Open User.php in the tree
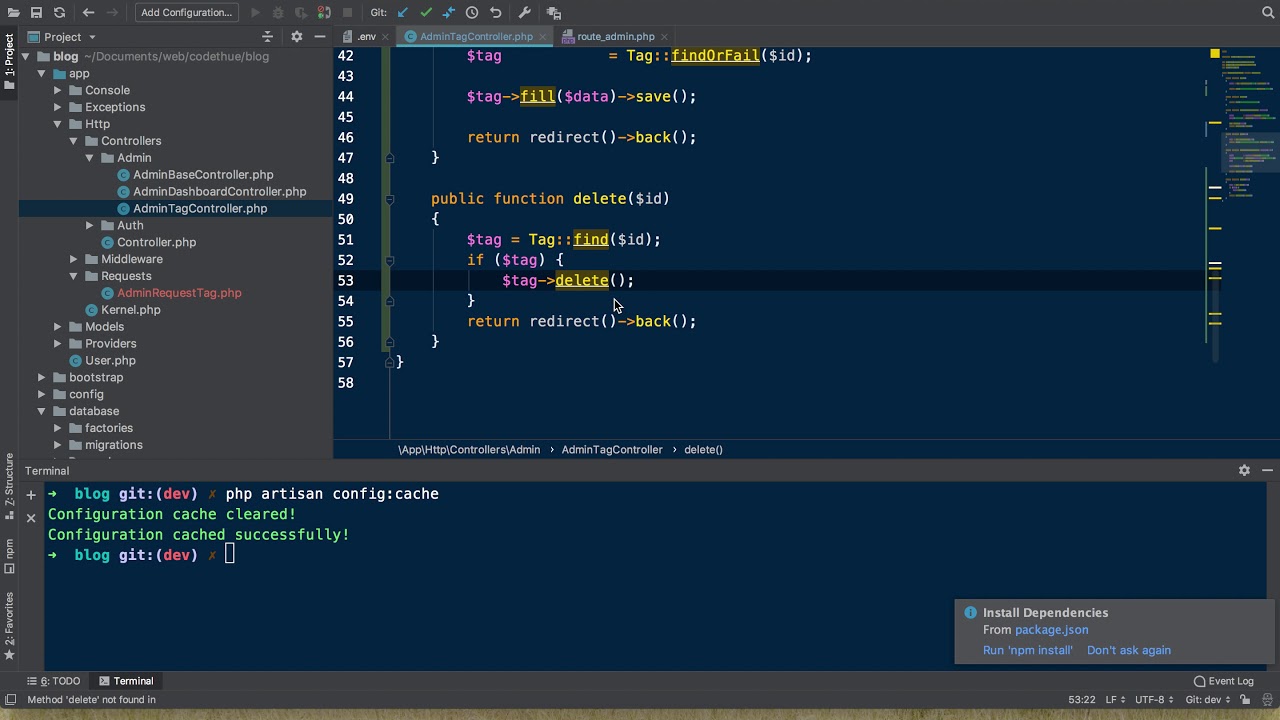This screenshot has width=1280, height=720. click(102, 361)
